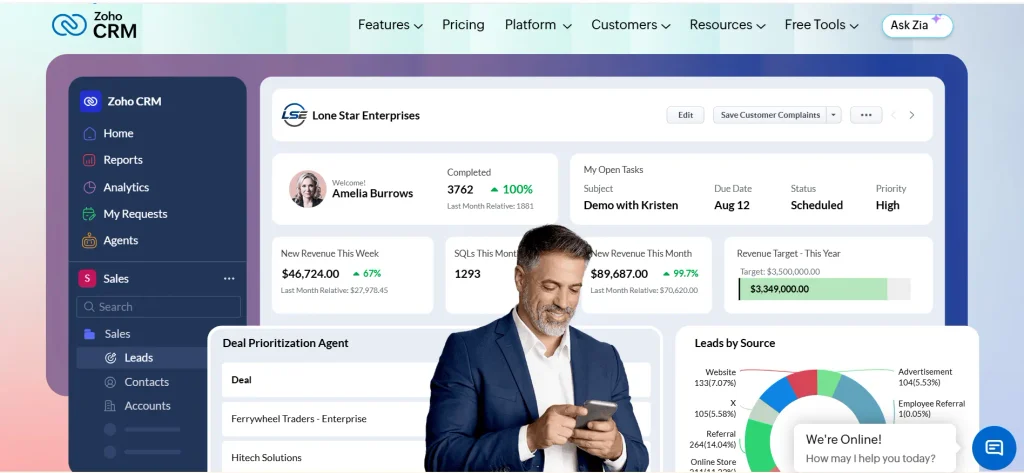Image resolution: width=1024 pixels, height=473 pixels.
Task: Click the Sales folder icon
Action: (x=89, y=334)
